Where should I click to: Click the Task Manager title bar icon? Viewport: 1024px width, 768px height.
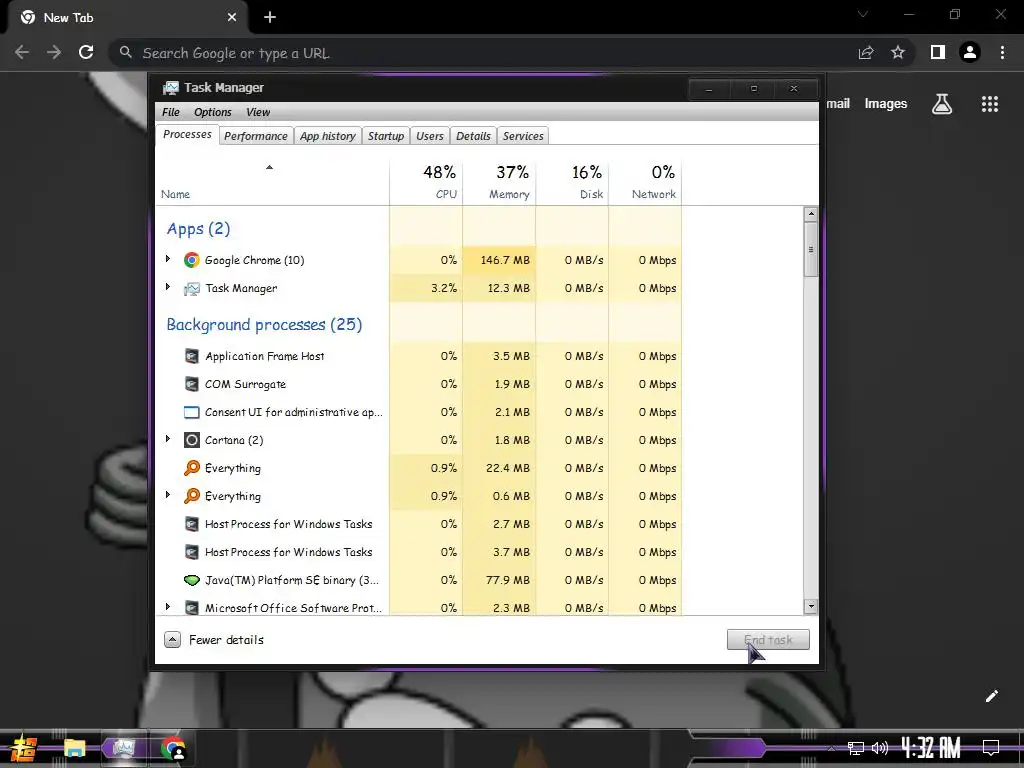[170, 88]
